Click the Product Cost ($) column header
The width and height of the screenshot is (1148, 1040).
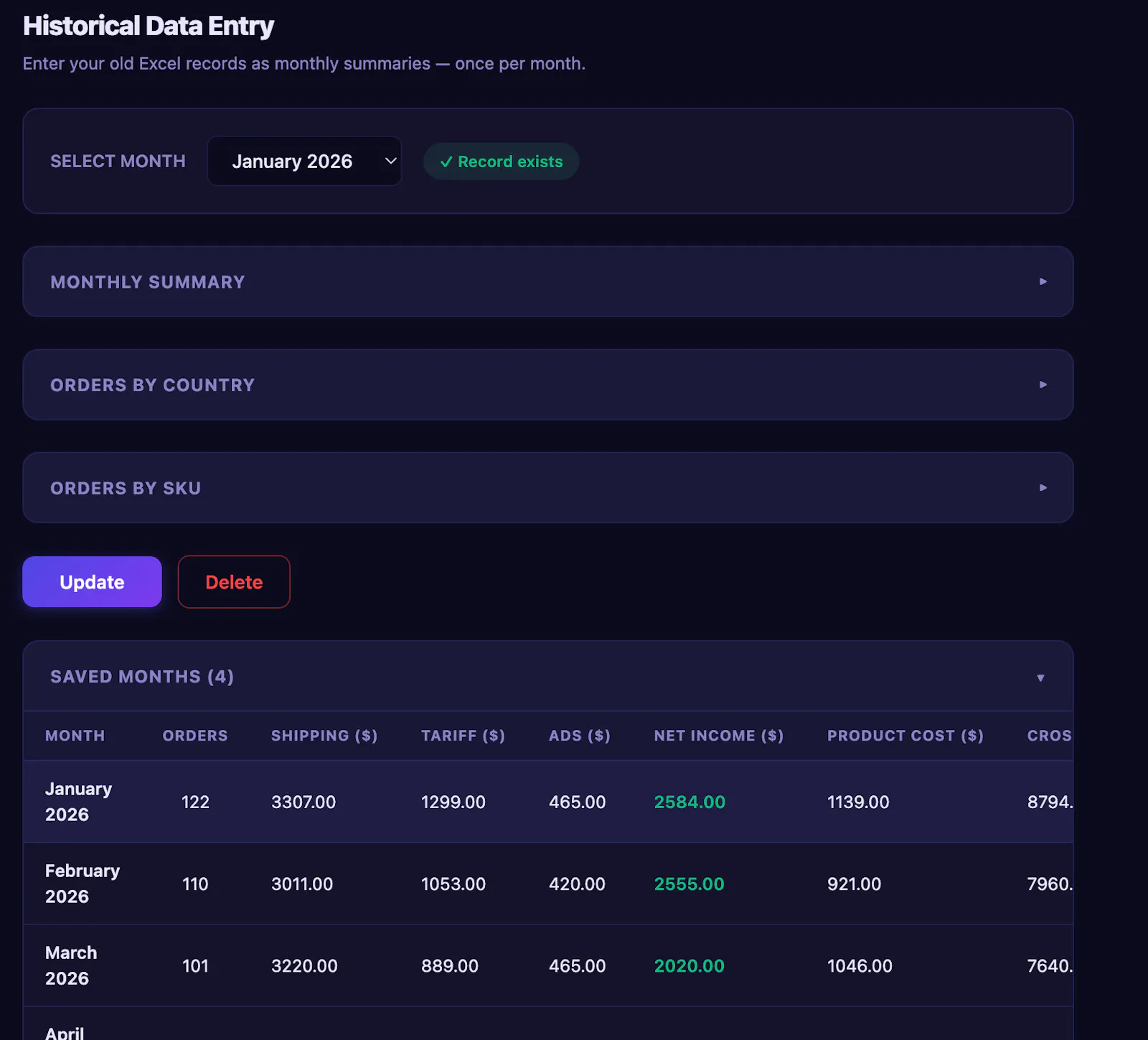pos(905,736)
